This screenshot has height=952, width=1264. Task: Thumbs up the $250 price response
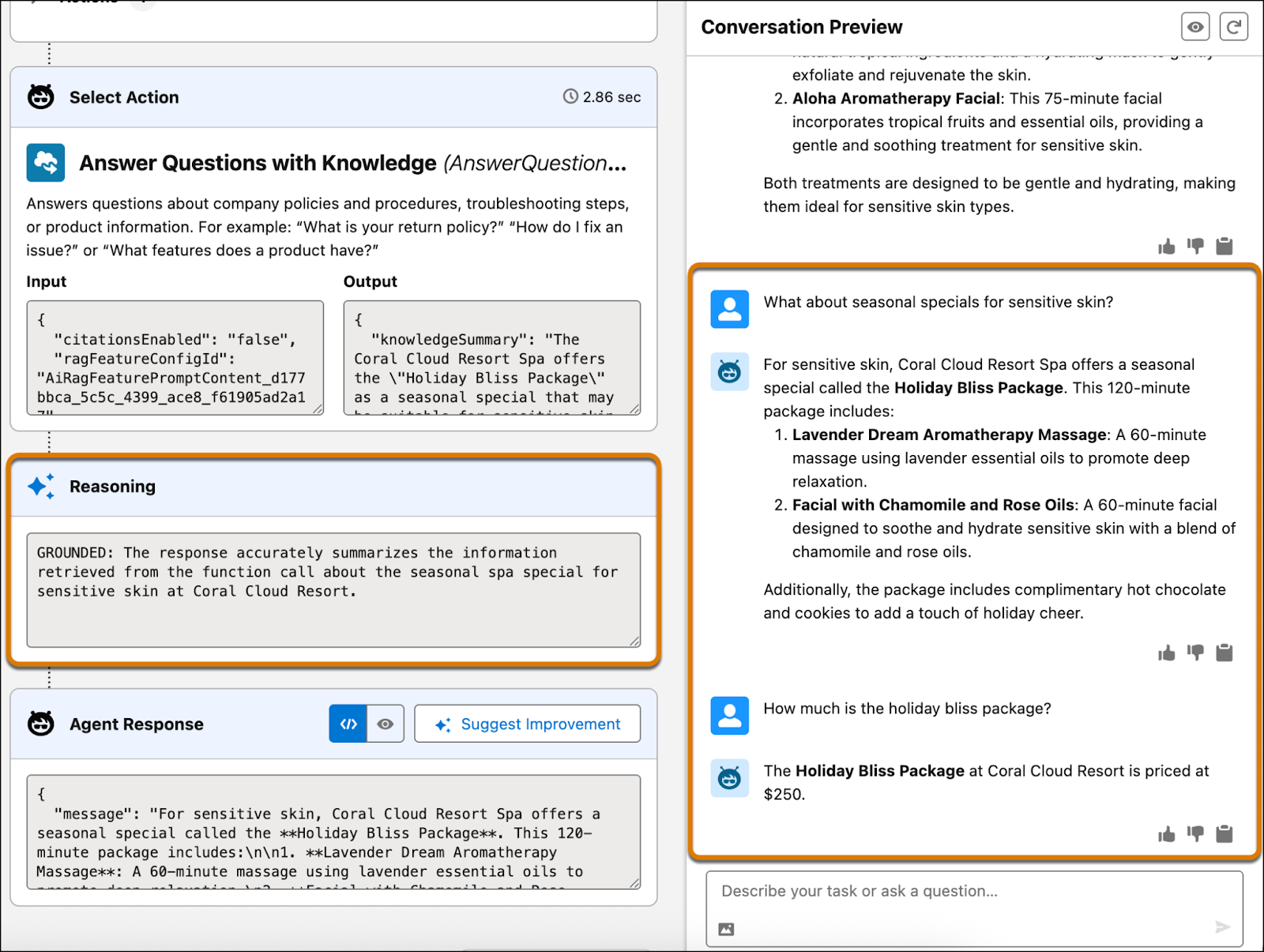(1167, 834)
